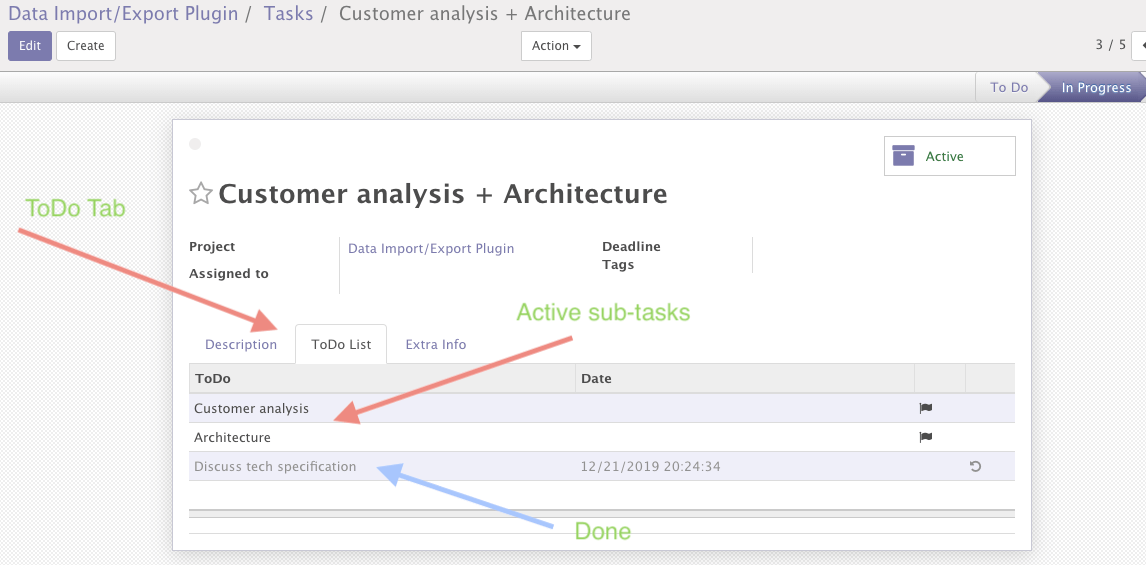Click the Active archive box icon
This screenshot has width=1146, height=565.
click(904, 156)
